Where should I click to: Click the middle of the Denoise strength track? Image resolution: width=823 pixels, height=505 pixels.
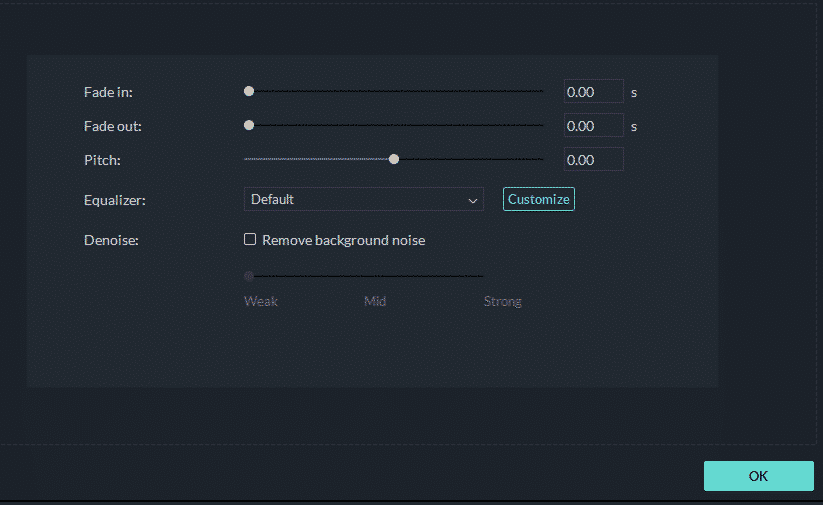pos(364,276)
